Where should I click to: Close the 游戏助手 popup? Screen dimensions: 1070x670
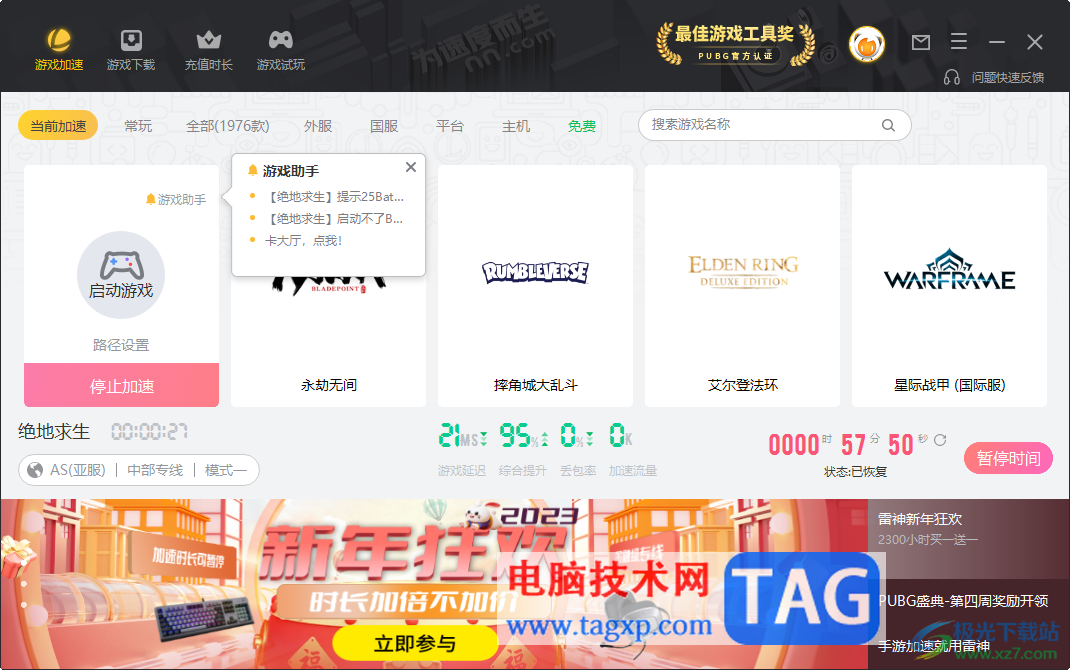pos(411,167)
